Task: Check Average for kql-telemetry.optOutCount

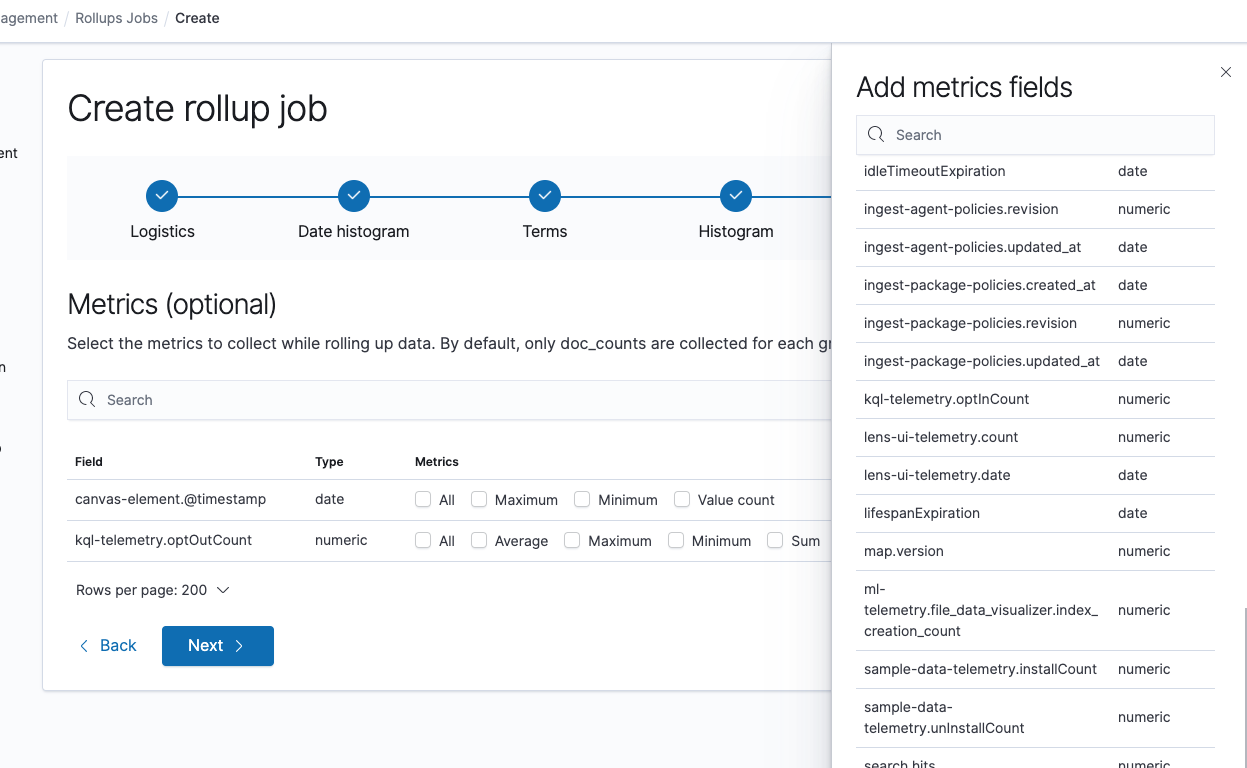Action: tap(479, 540)
